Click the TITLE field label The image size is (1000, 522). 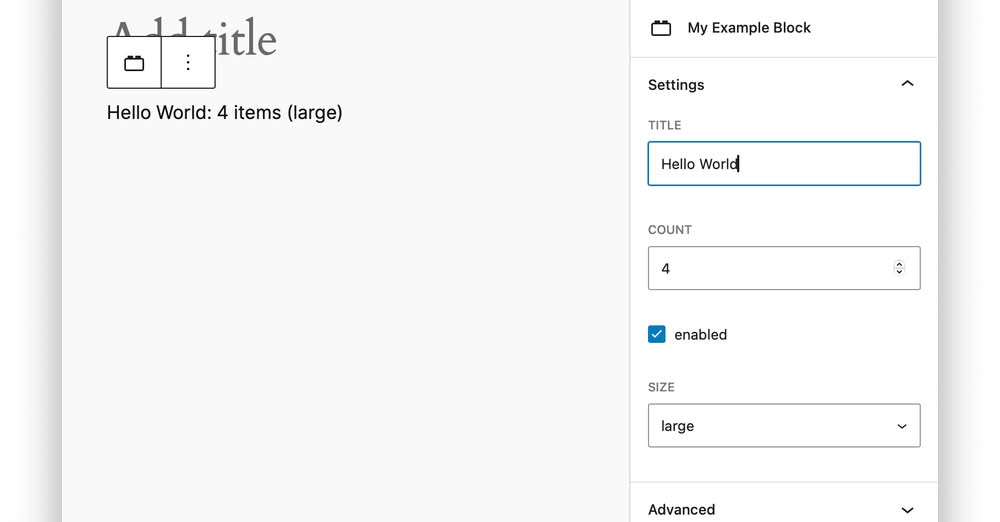coord(664,125)
